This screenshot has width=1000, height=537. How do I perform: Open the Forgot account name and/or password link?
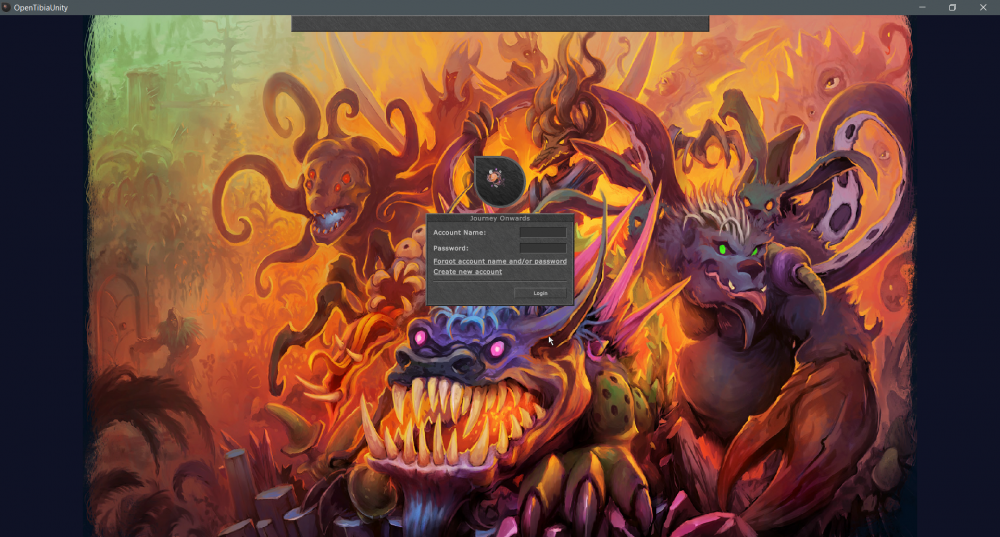(500, 261)
